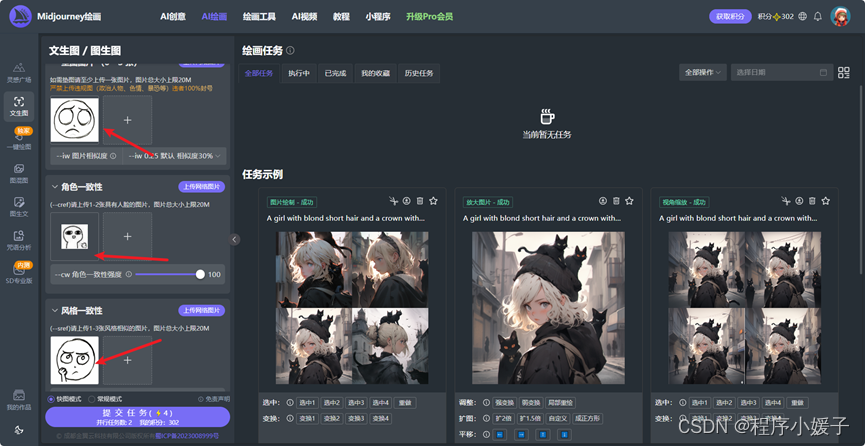
Task: Open the 绘画工具 top menu
Action: pyautogui.click(x=259, y=17)
